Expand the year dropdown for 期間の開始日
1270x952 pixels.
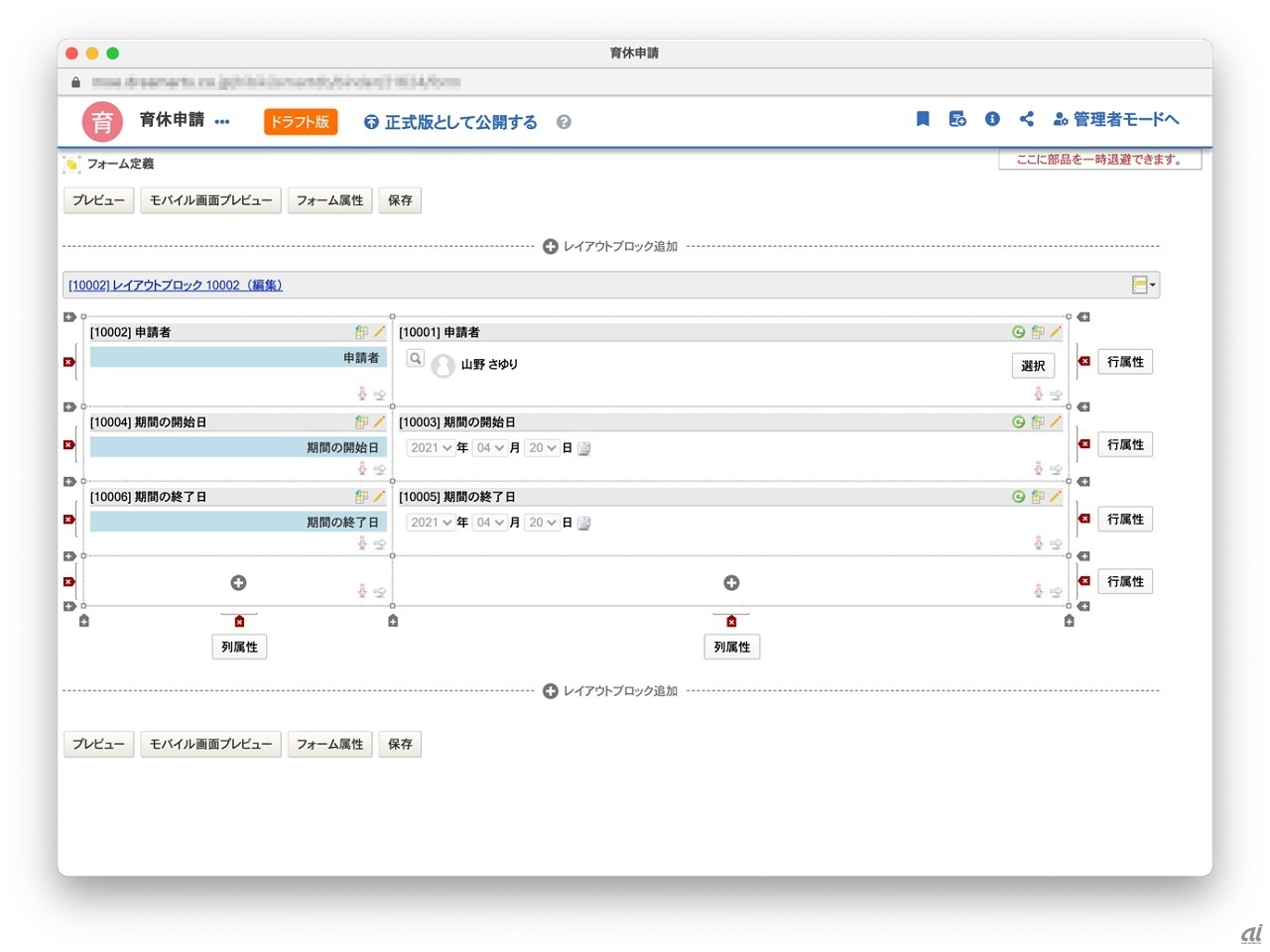tap(432, 448)
